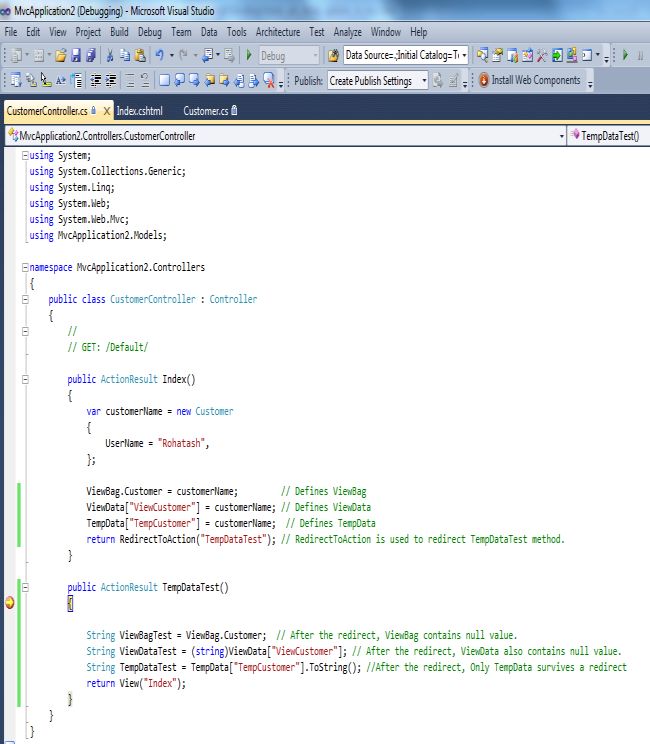This screenshot has width=650, height=744.
Task: Open the Architecture menu
Action: (277, 32)
